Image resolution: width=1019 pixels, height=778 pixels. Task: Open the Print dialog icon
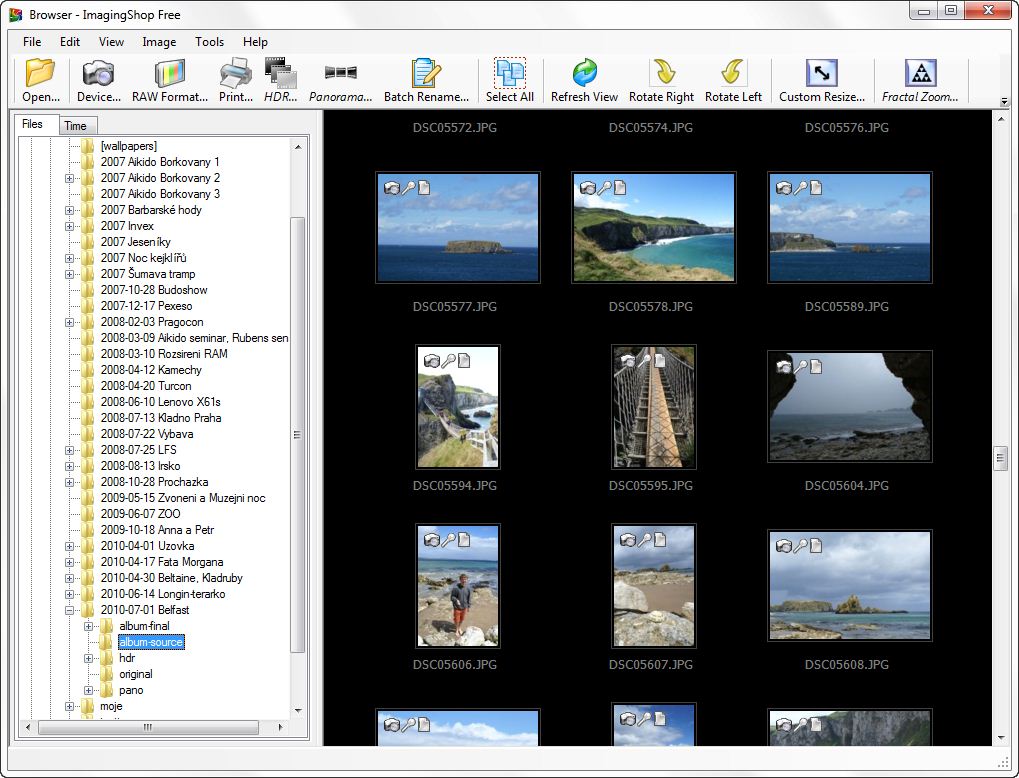click(x=236, y=80)
